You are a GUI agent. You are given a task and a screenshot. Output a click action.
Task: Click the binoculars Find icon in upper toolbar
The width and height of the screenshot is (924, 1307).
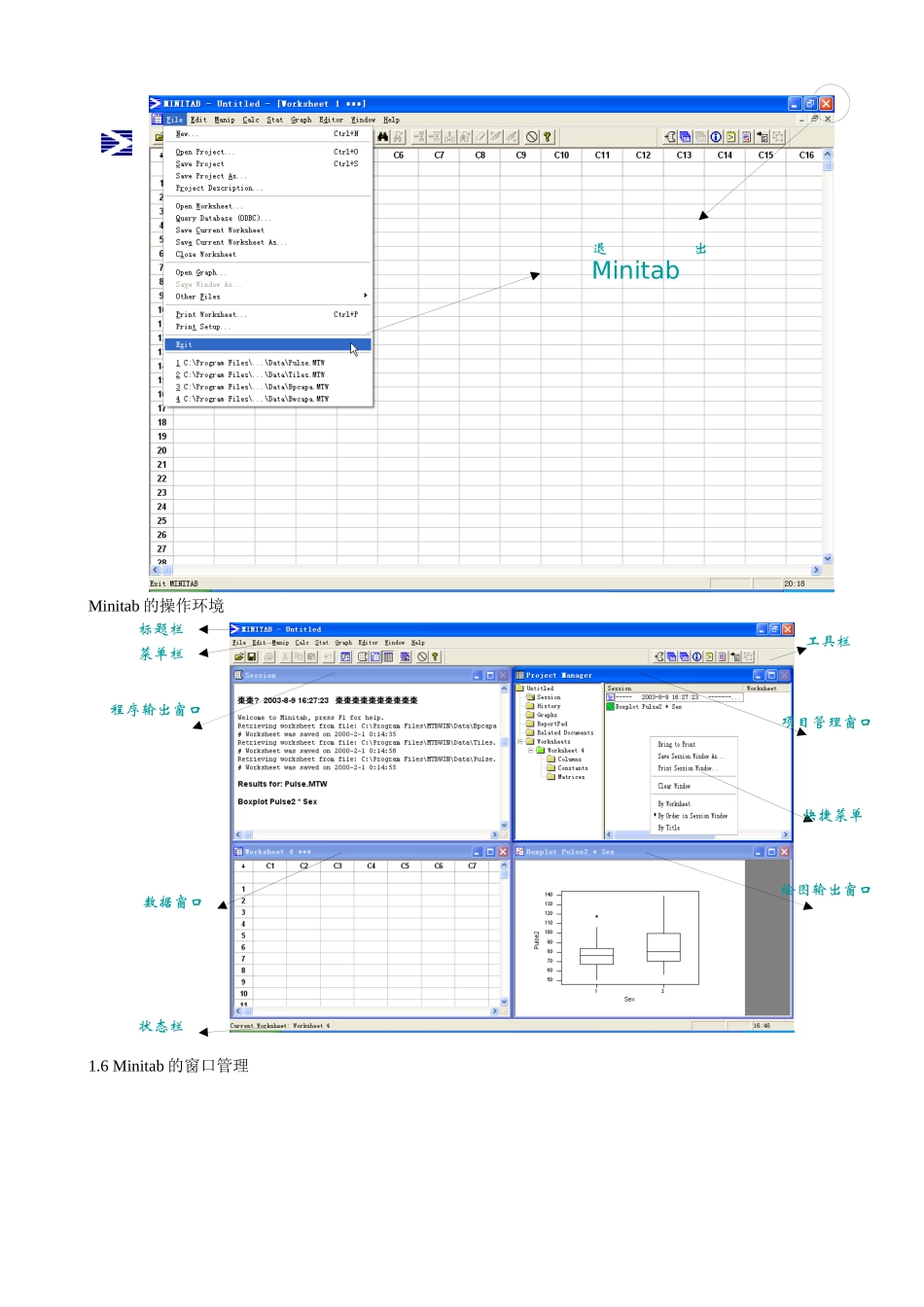coord(383,137)
